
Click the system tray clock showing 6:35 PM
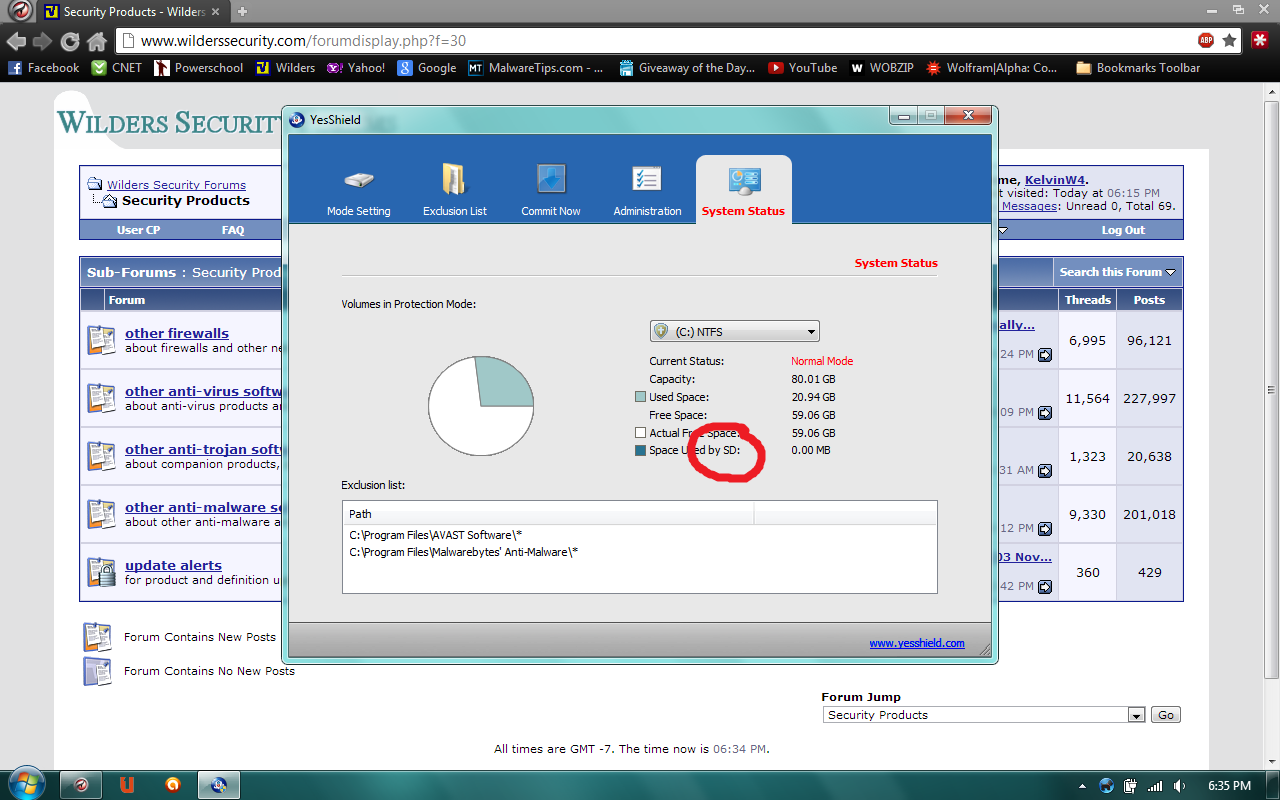[x=1230, y=786]
